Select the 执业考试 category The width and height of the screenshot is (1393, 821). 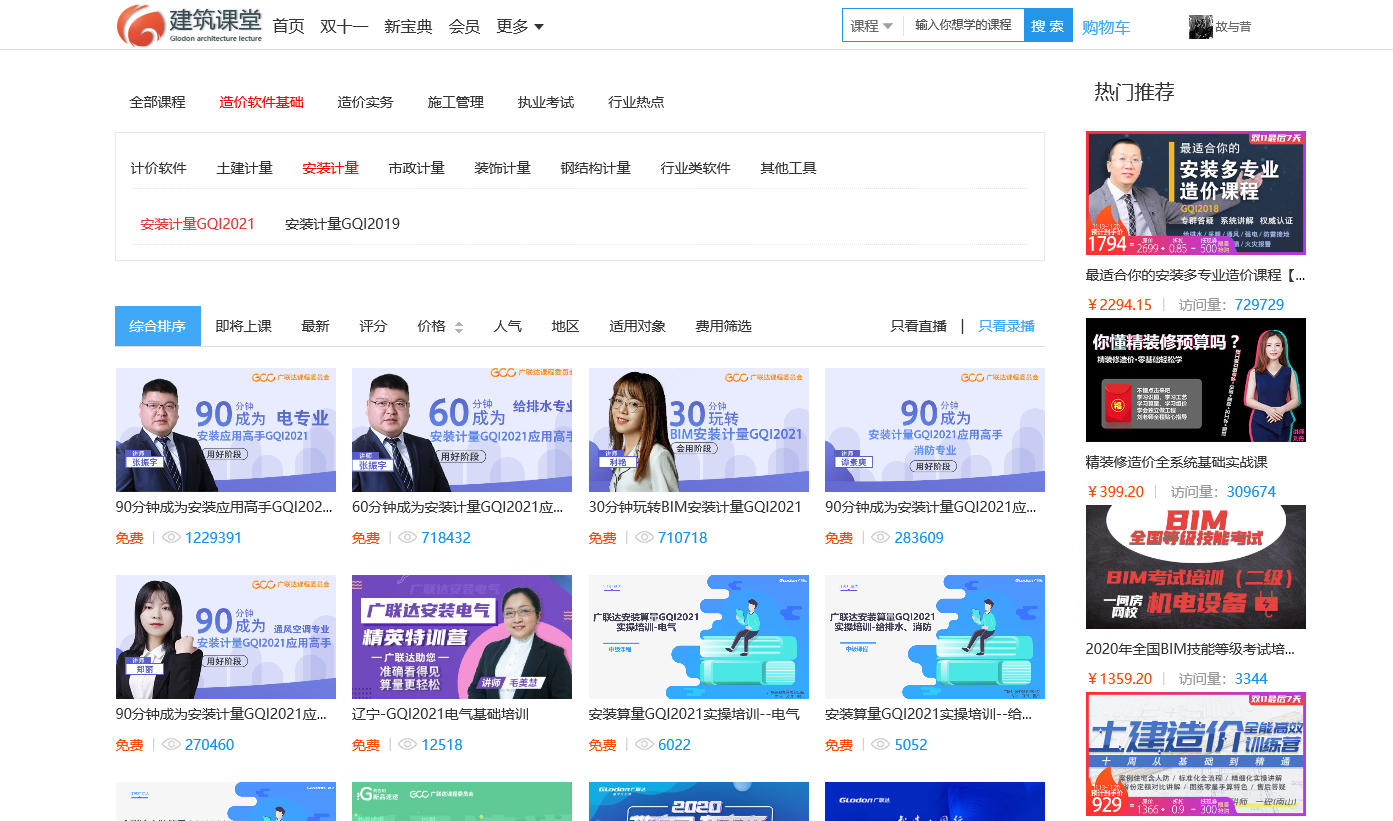tap(545, 102)
